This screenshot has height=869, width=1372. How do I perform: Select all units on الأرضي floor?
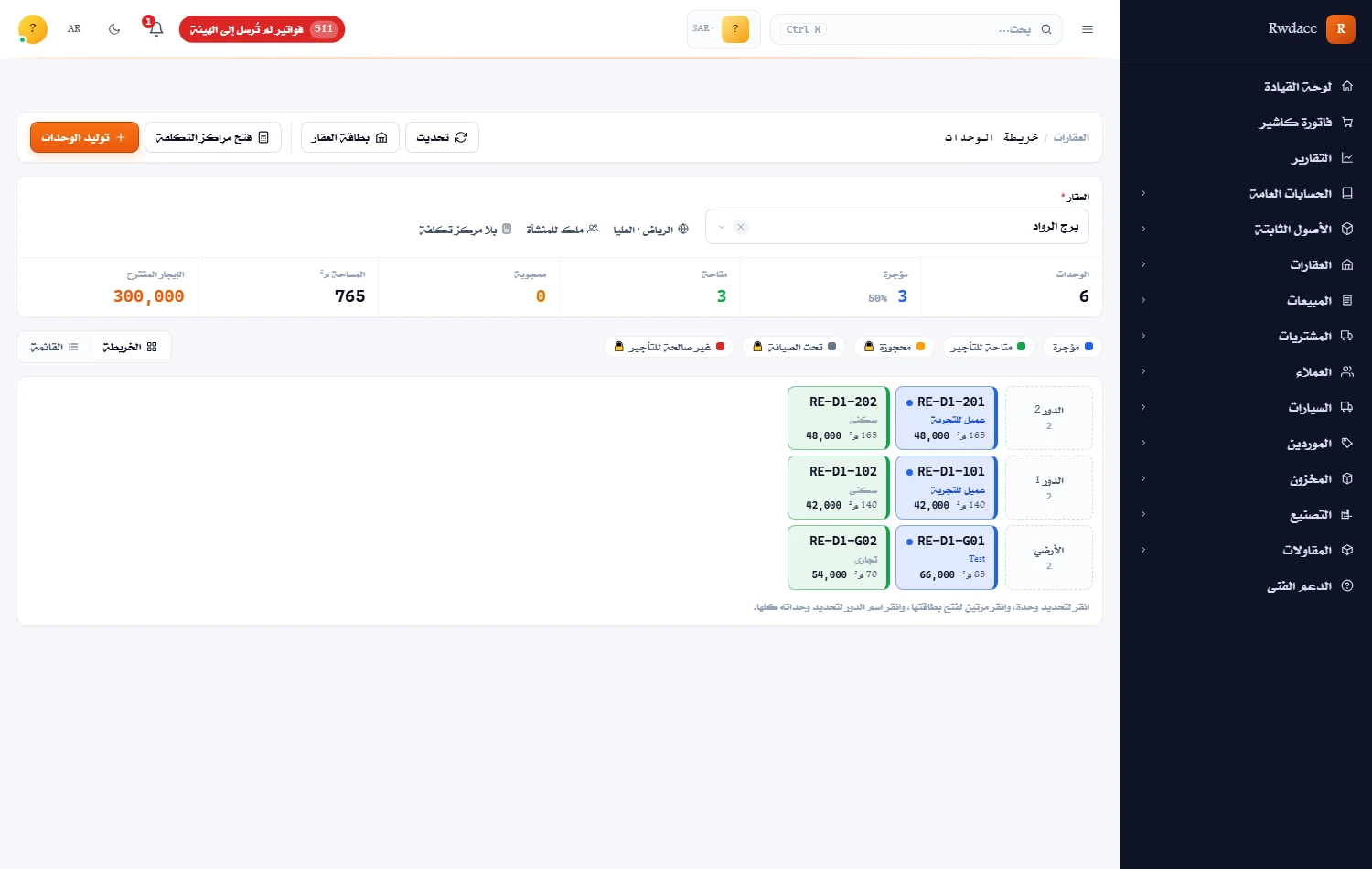(x=1049, y=557)
